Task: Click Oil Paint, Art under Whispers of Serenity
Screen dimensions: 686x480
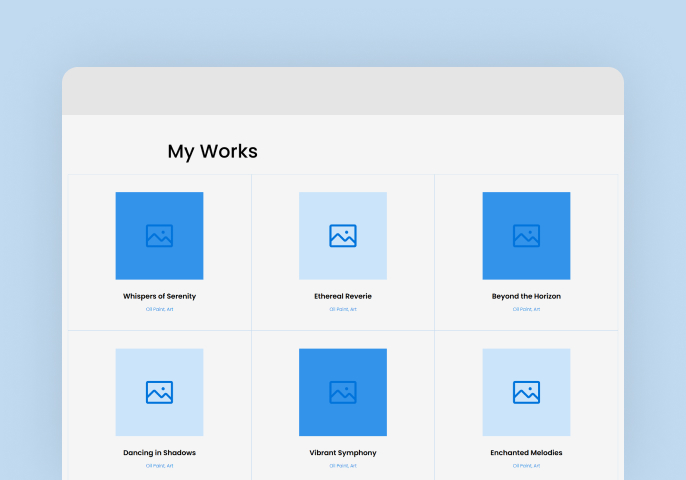Action: 159,309
